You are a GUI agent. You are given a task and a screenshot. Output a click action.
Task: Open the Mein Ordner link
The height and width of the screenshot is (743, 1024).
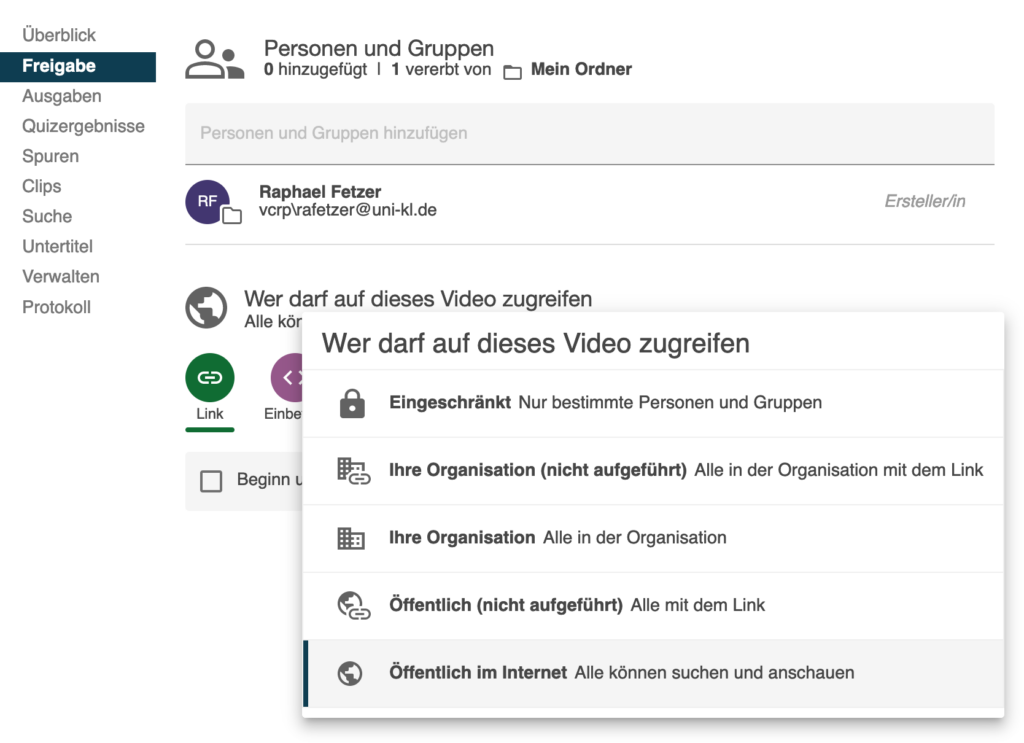pyautogui.click(x=581, y=69)
